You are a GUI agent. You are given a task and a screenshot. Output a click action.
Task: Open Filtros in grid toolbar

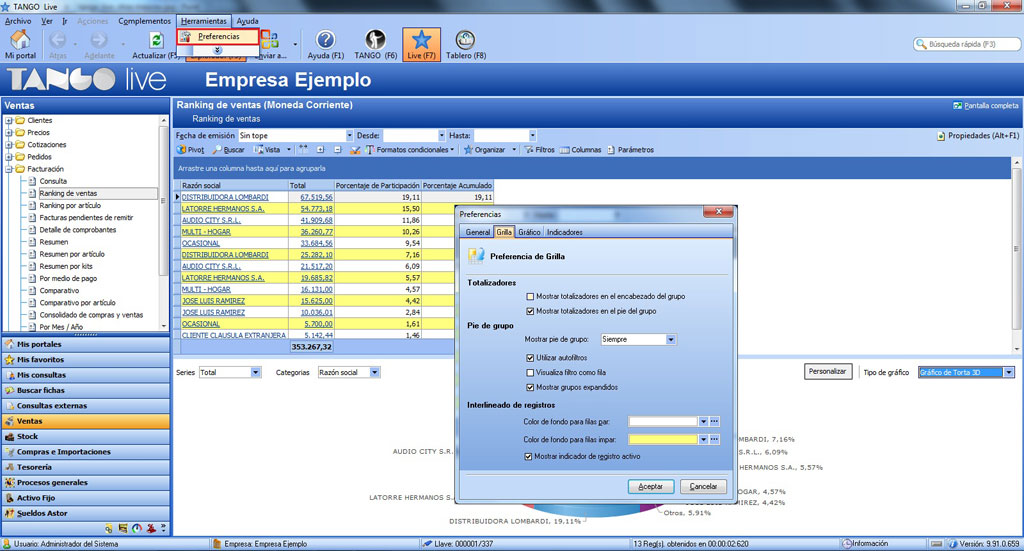(539, 150)
